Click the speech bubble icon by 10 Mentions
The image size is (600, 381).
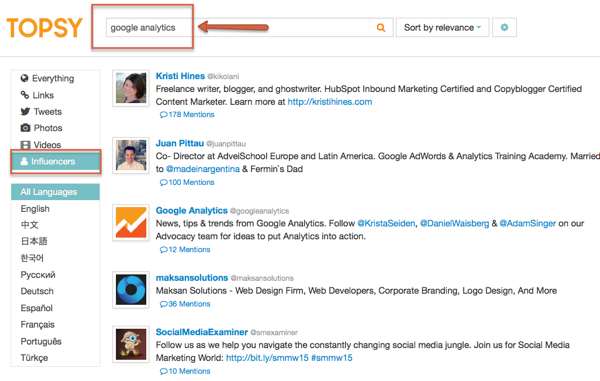coord(163,371)
